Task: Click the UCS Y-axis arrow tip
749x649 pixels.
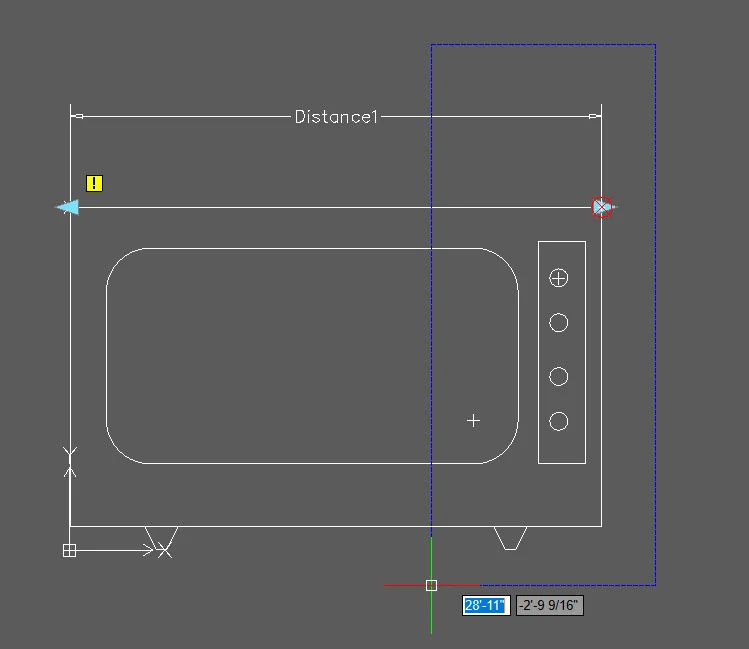Action: coord(69,454)
